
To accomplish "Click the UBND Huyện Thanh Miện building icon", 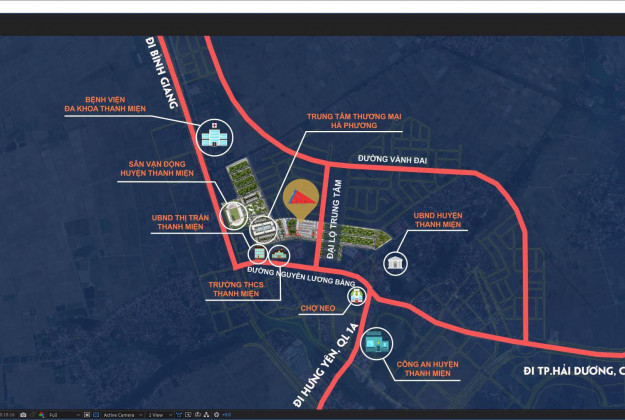I will click(397, 262).
